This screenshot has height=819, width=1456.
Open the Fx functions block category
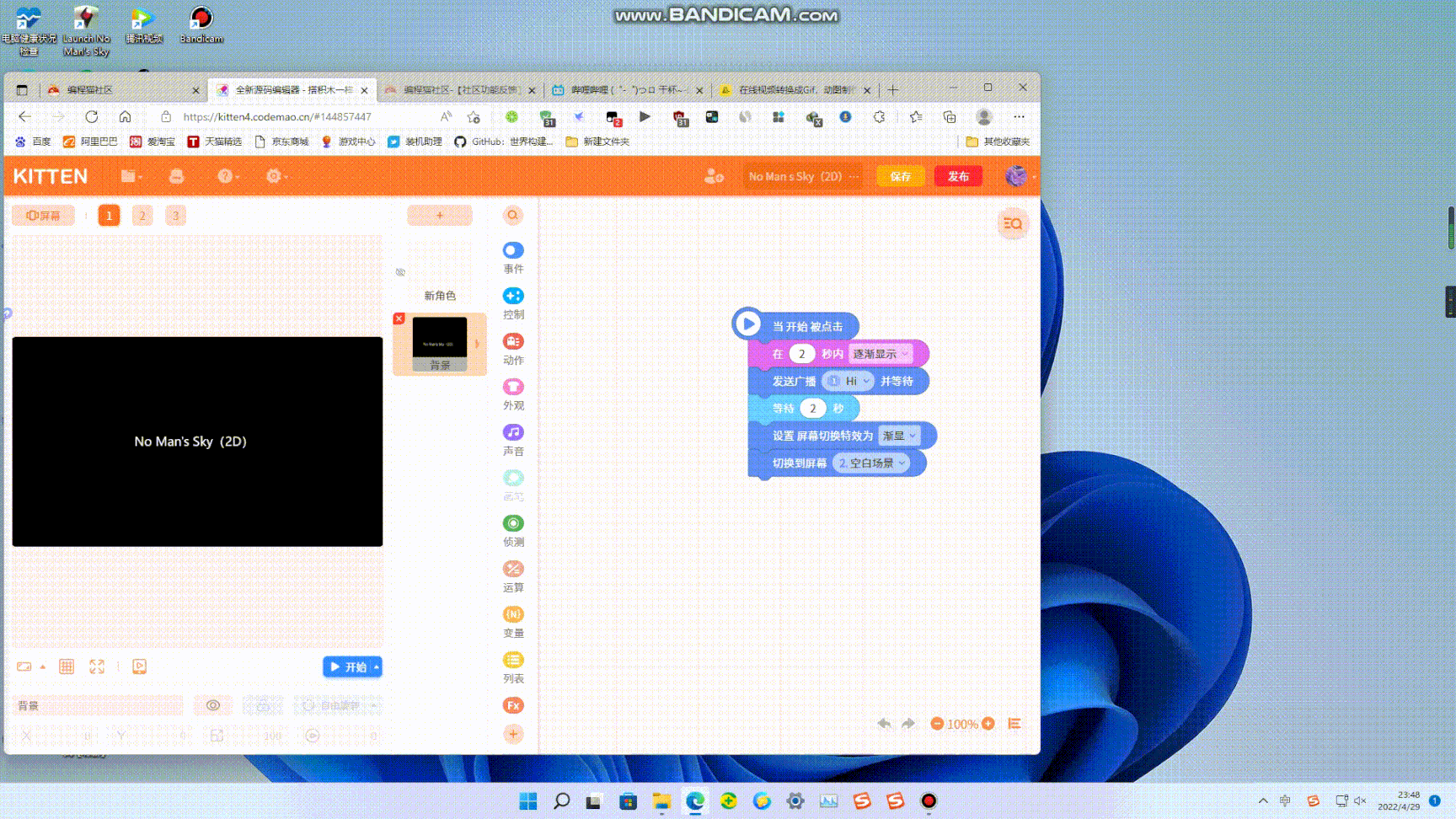[513, 705]
